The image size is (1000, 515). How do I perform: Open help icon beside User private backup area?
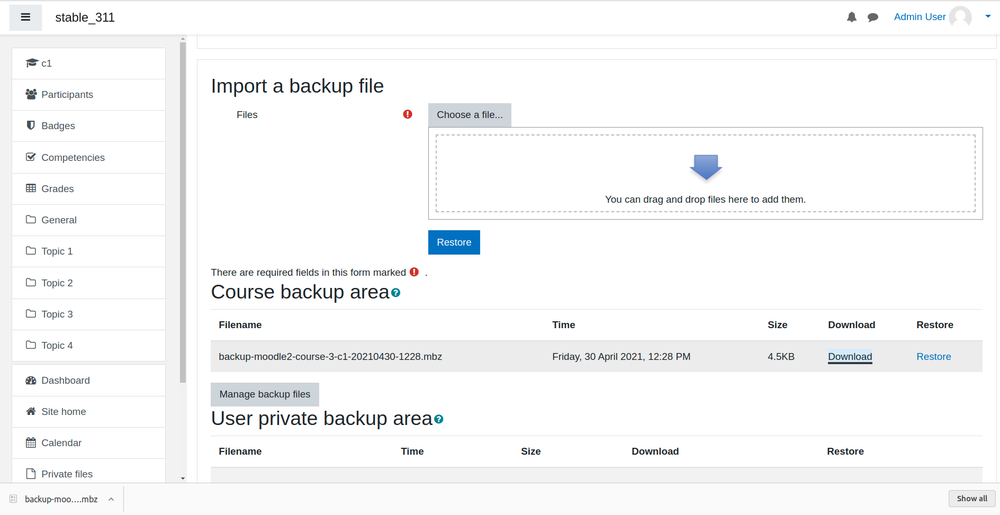439,419
